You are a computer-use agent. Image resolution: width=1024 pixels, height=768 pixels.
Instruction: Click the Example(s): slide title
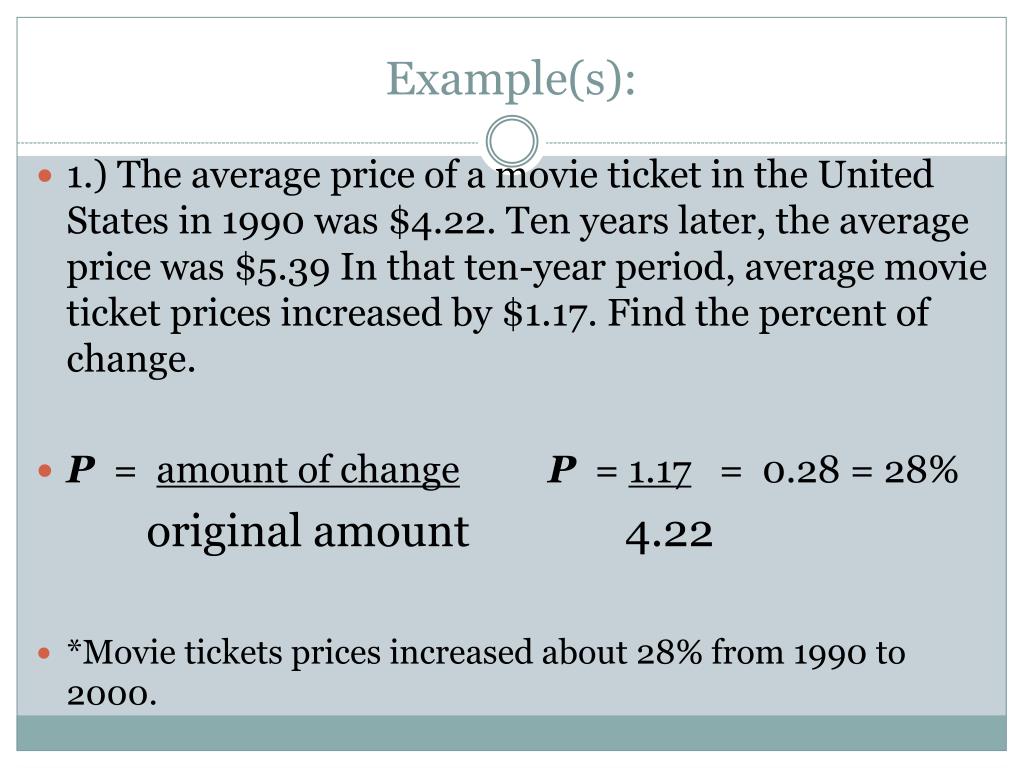pyautogui.click(x=511, y=80)
